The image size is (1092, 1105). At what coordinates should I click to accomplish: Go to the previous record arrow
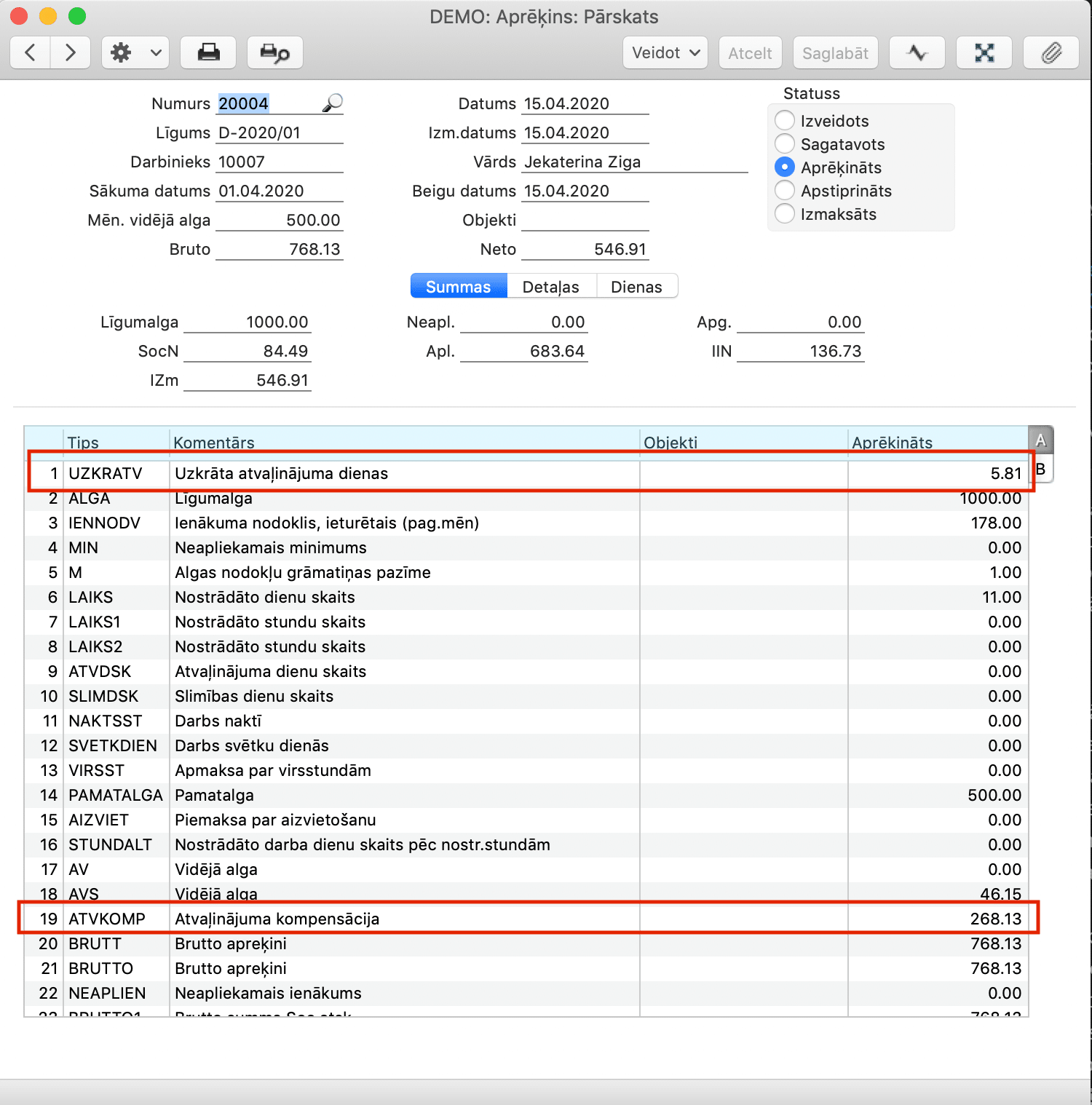(31, 53)
